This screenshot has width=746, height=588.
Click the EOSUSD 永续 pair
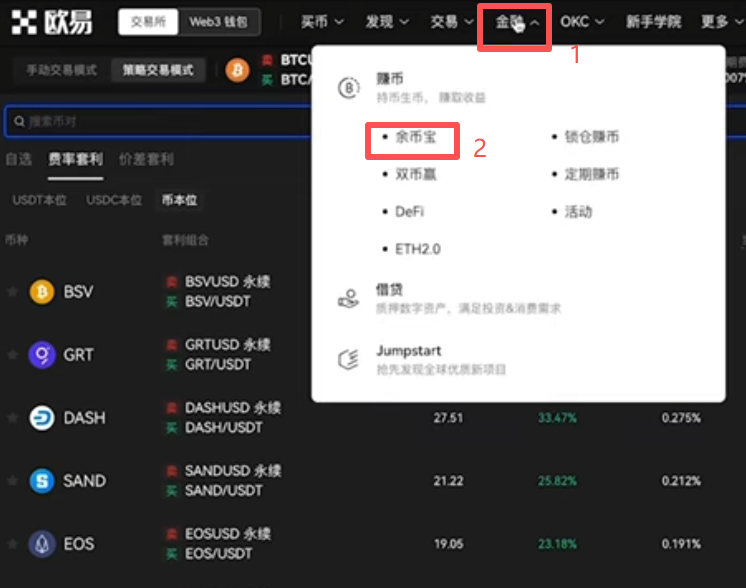click(227, 534)
